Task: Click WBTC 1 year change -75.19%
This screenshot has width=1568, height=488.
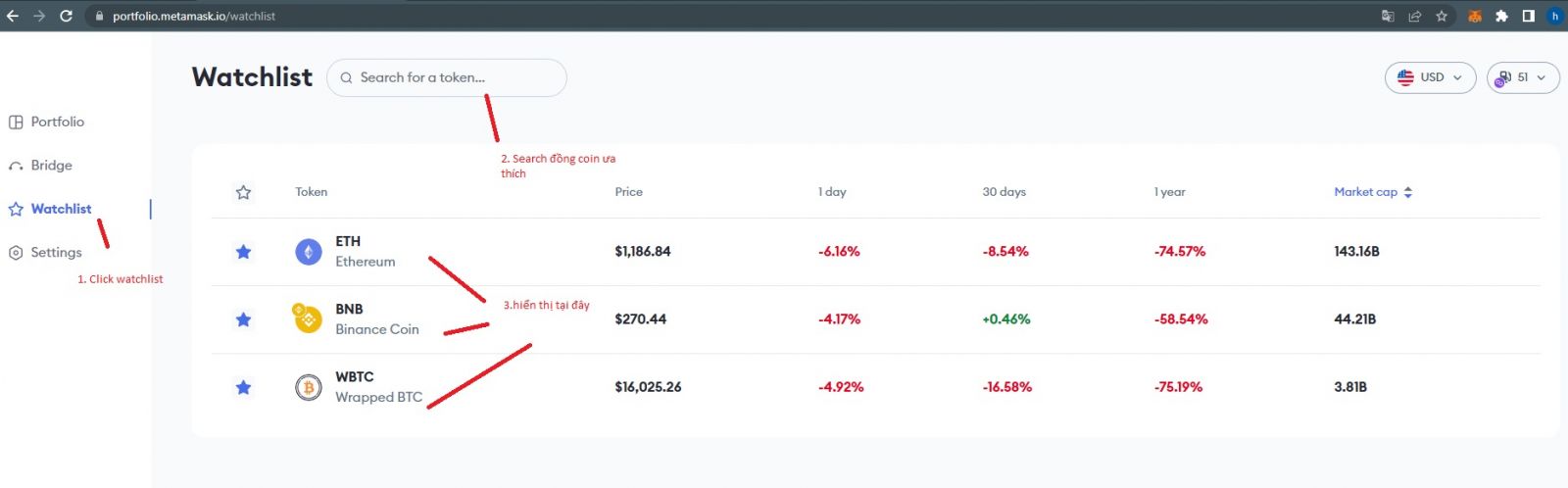Action: (1178, 387)
